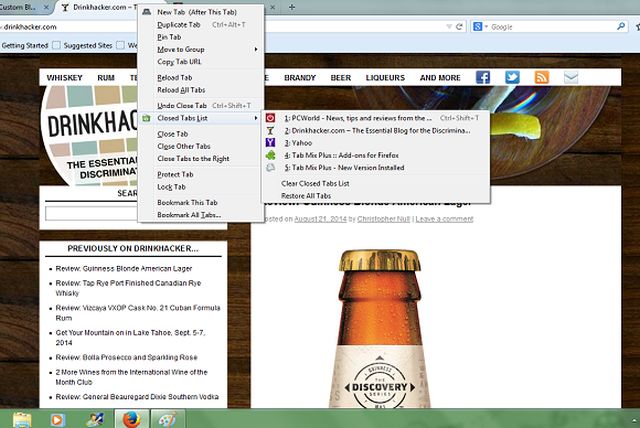This screenshot has width=640, height=428.
Task: Open the address bar history dropdown arrow
Action: 449,27
